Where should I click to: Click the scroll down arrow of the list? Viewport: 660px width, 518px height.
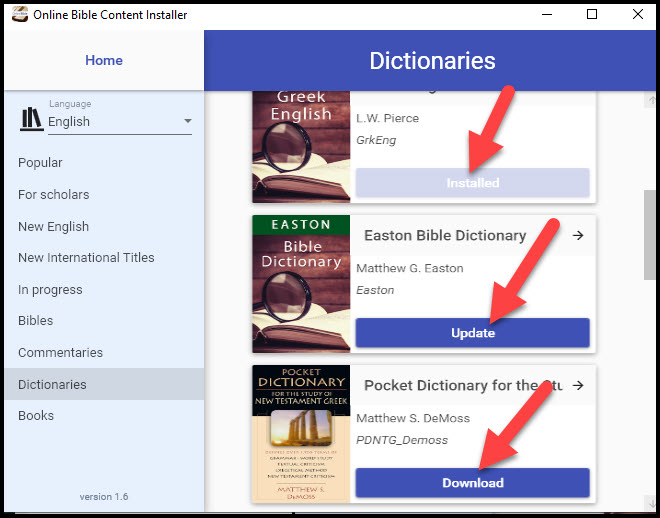pyautogui.click(x=651, y=502)
